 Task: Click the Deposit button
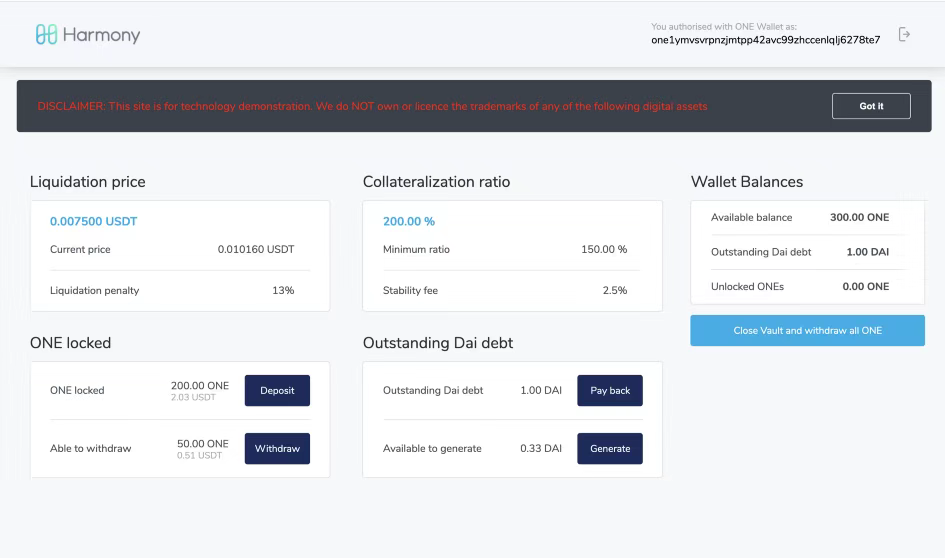coord(277,390)
